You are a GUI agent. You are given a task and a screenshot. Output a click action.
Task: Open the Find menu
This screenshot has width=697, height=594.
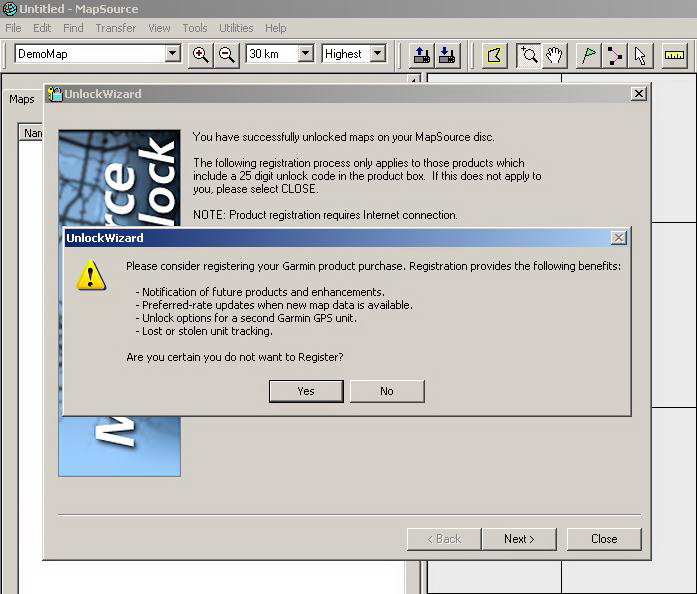click(x=73, y=28)
